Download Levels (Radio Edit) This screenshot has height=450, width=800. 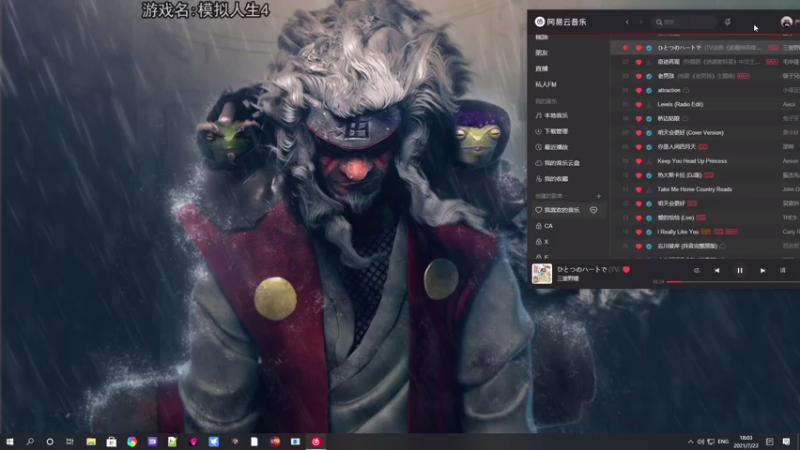(x=649, y=104)
